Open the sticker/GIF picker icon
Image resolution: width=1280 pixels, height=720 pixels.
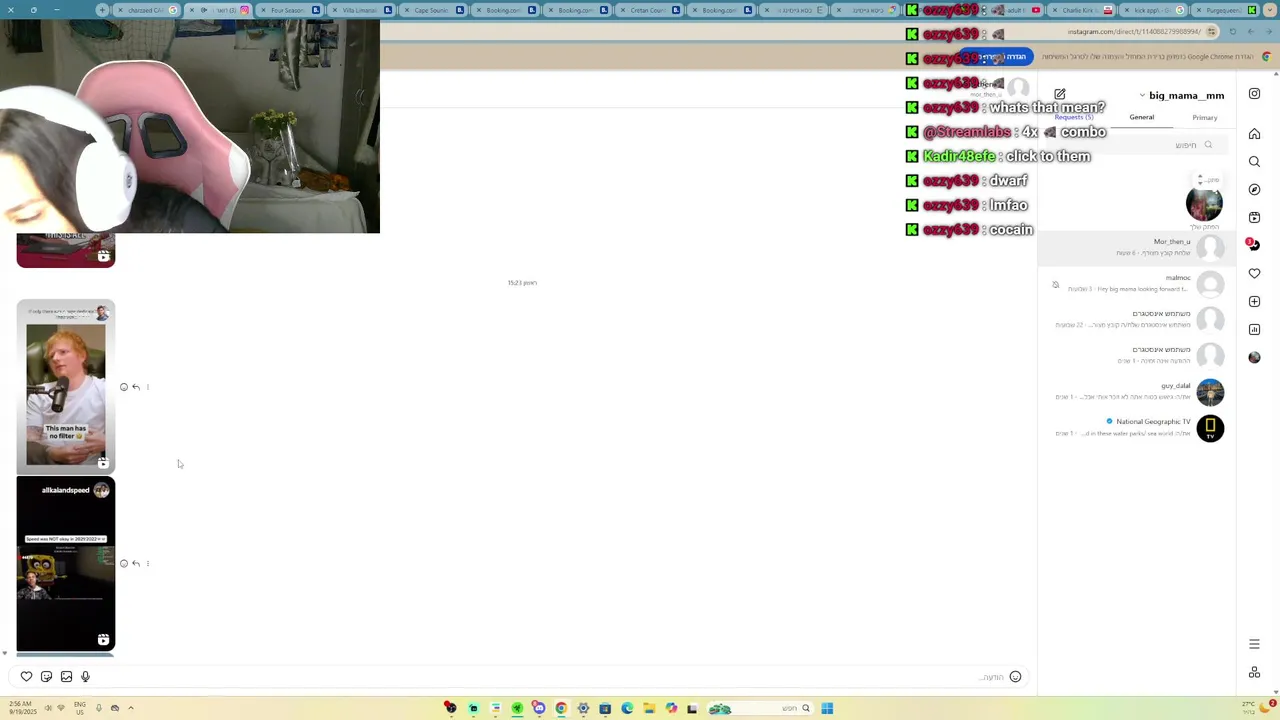[x=46, y=677]
